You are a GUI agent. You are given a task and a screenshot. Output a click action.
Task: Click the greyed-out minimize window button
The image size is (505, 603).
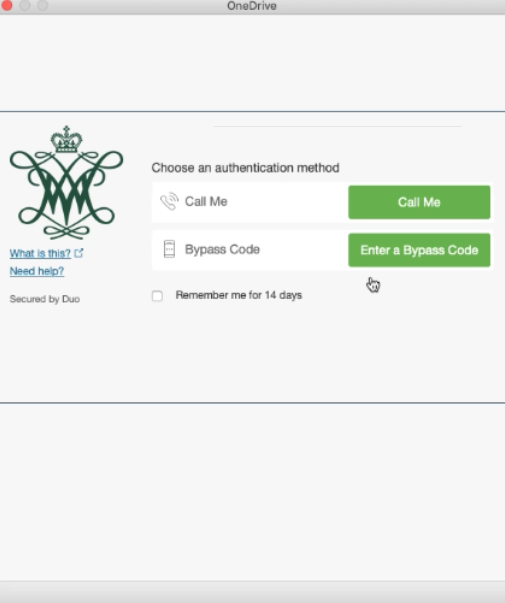pos(25,5)
